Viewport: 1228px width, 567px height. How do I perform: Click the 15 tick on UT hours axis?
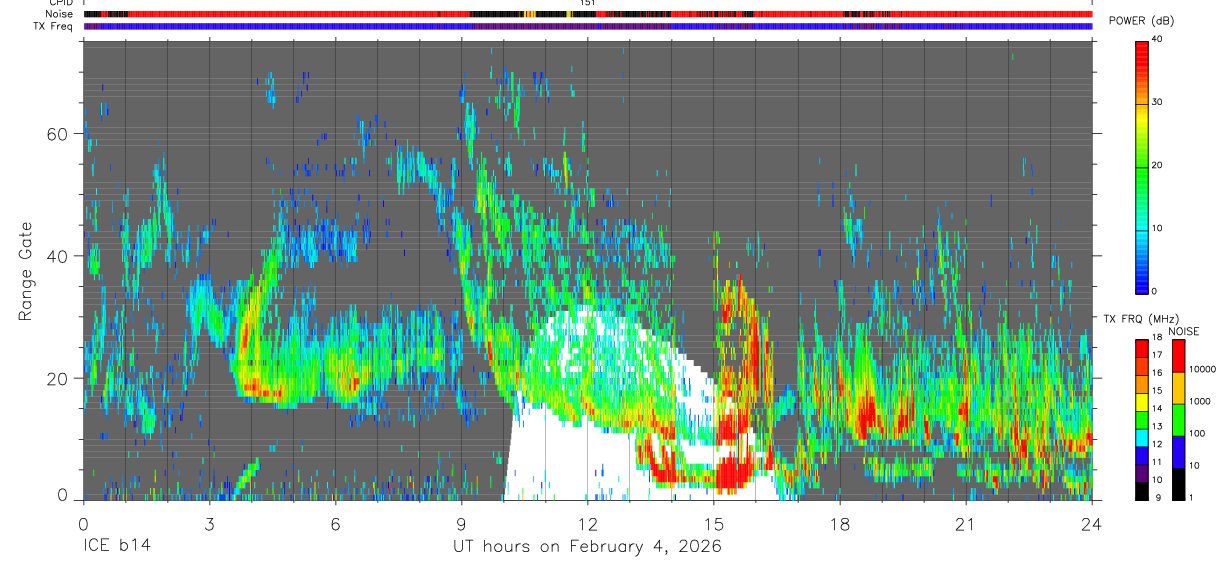pyautogui.click(x=714, y=524)
